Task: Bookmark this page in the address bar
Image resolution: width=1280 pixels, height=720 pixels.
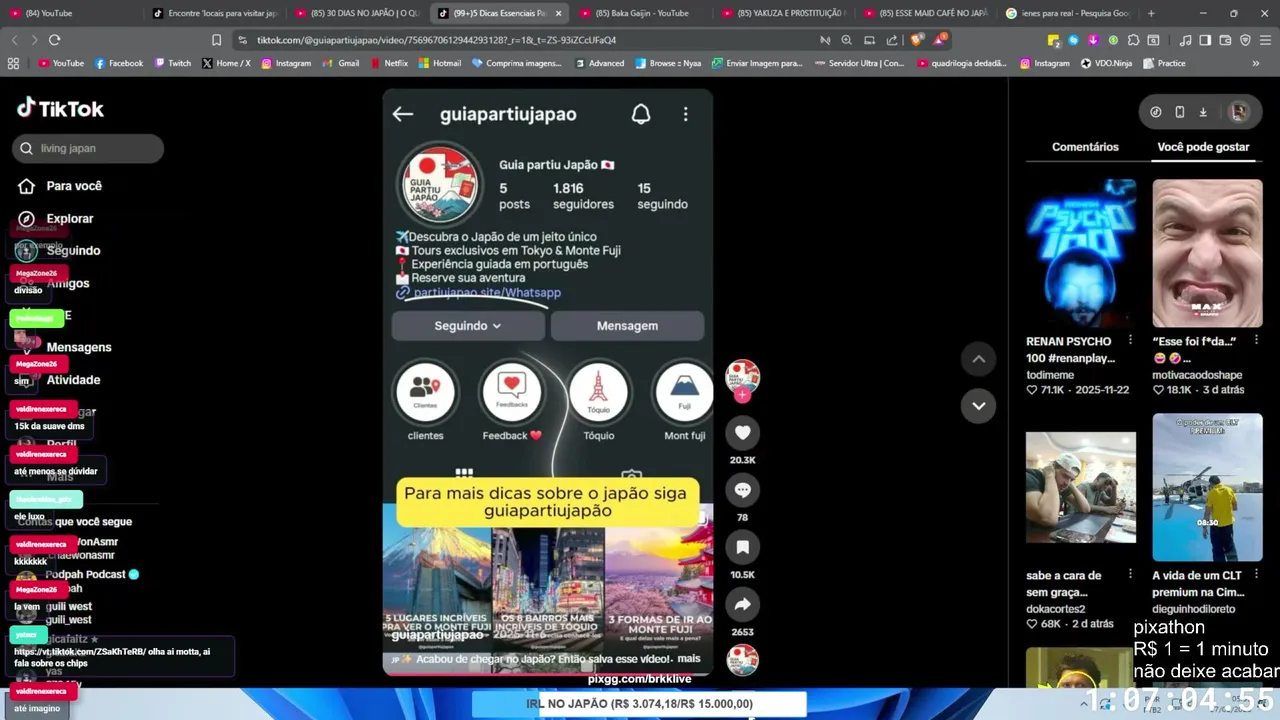Action: [x=216, y=40]
